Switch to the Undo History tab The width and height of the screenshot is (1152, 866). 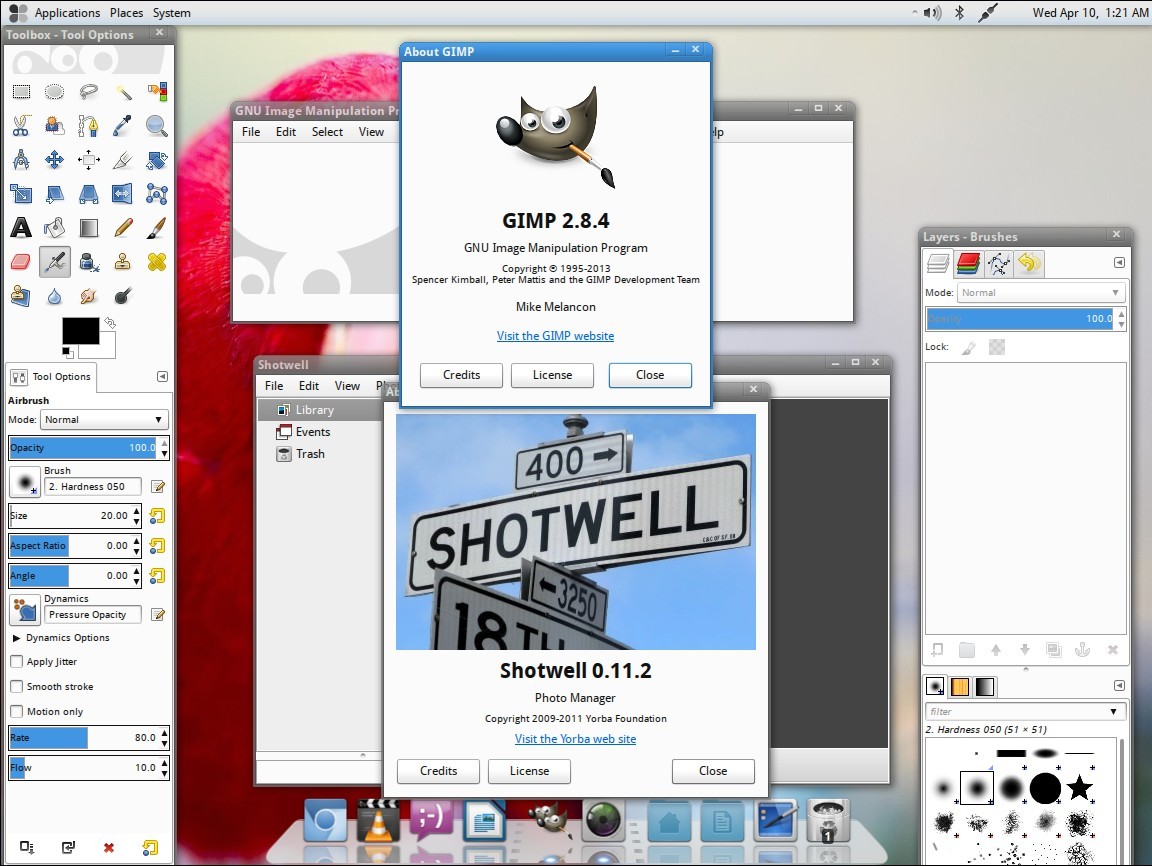[x=1029, y=263]
